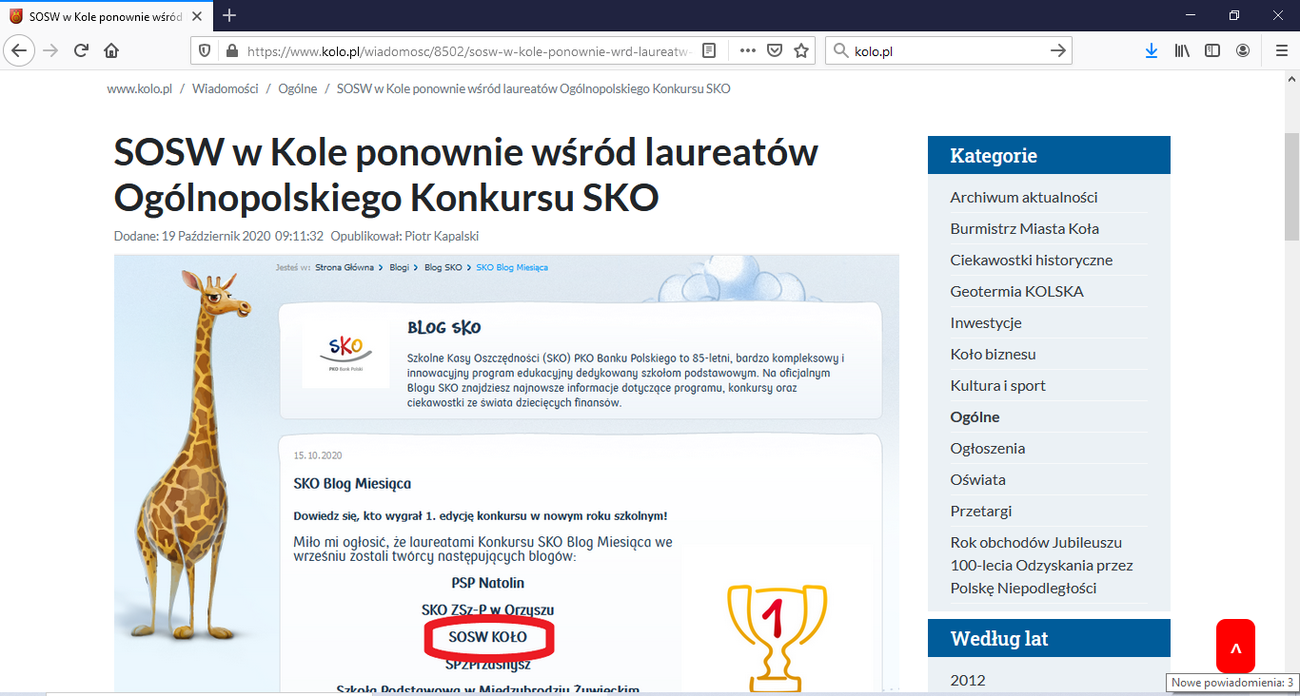The width and height of the screenshot is (1300, 696).
Task: Bookmark this page with the star
Action: click(801, 50)
